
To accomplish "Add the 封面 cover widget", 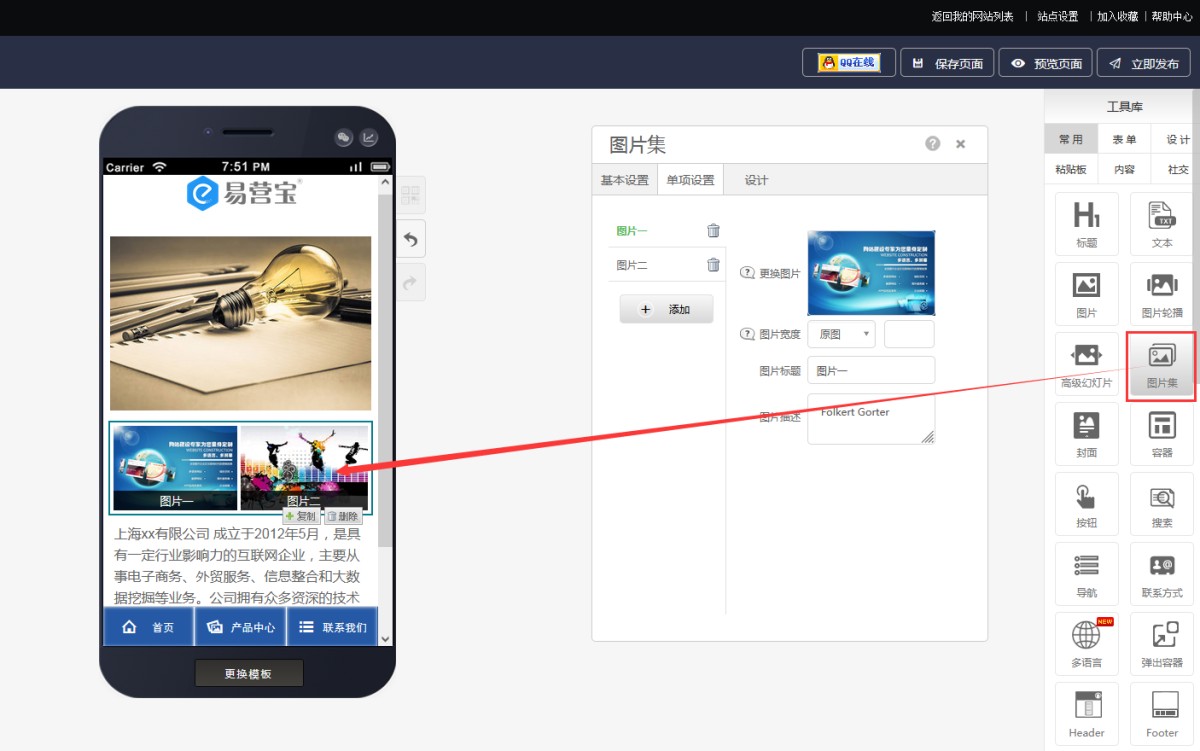I will 1086,434.
